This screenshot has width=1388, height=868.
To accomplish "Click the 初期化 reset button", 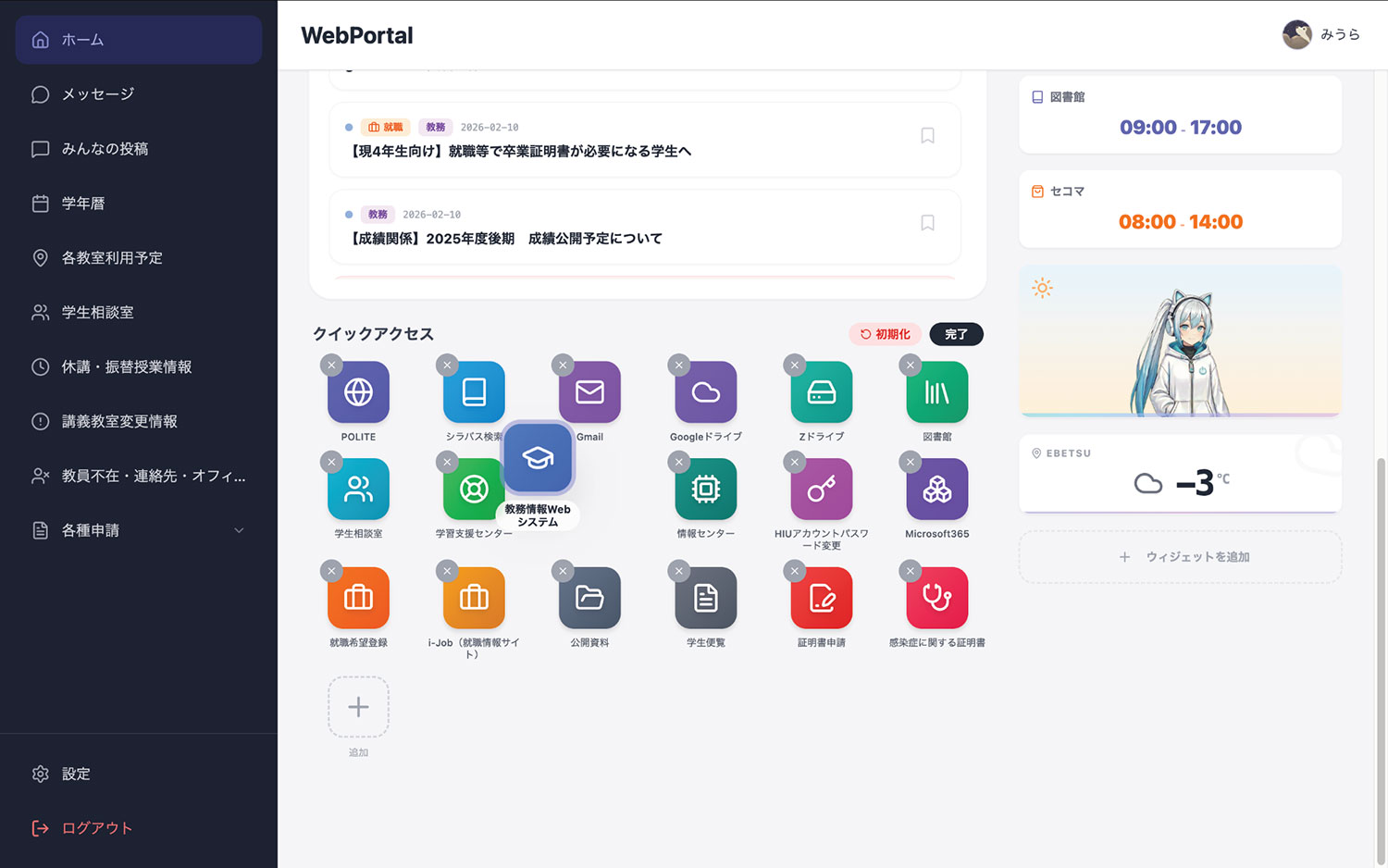I will pyautogui.click(x=885, y=334).
